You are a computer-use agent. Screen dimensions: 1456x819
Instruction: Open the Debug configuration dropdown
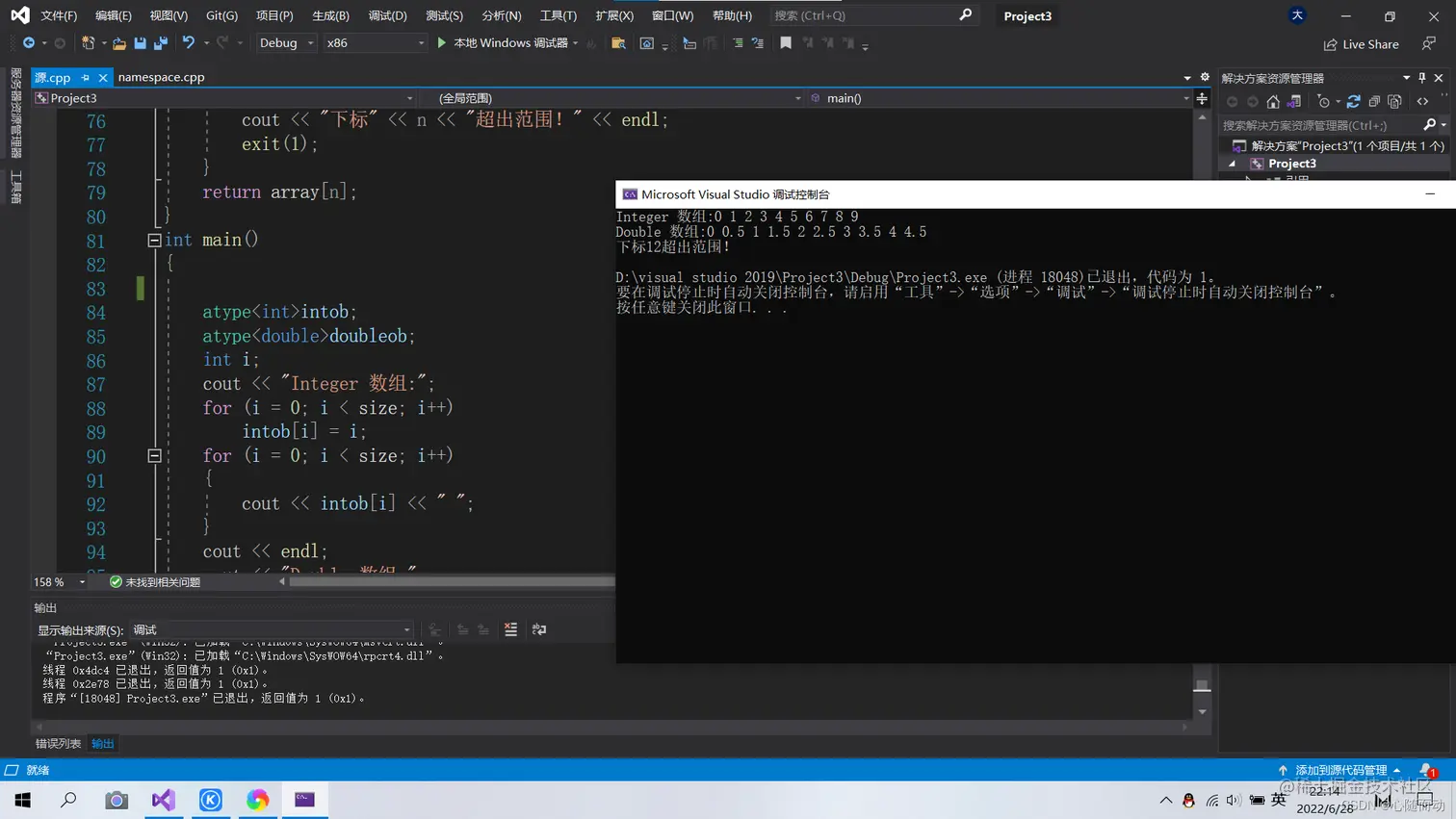pyautogui.click(x=286, y=43)
